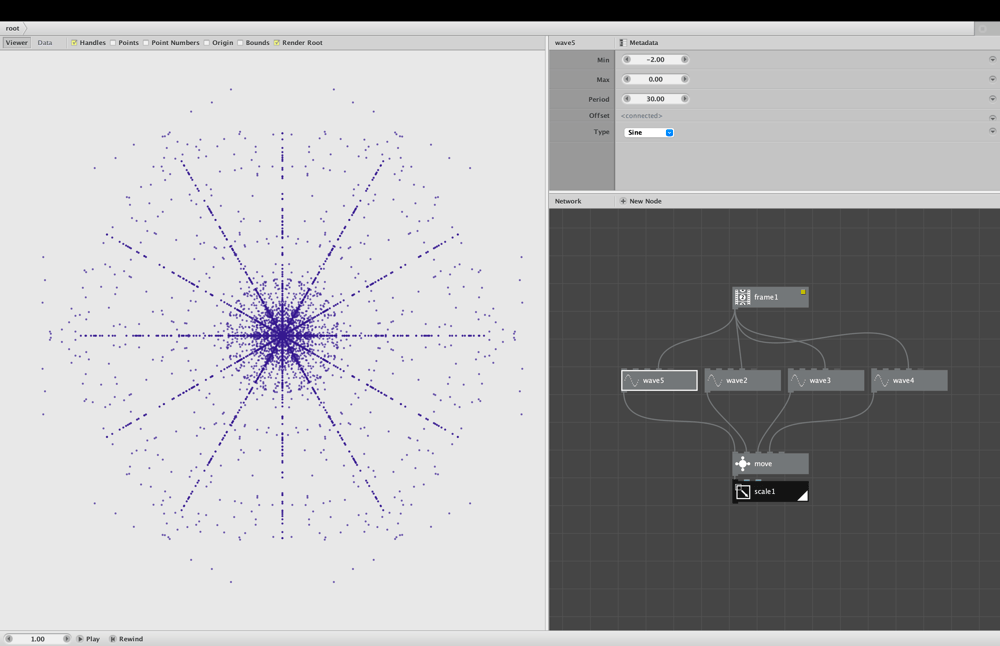Click the Metadata icon
Viewport: 1000px width, 646px height.
point(622,43)
